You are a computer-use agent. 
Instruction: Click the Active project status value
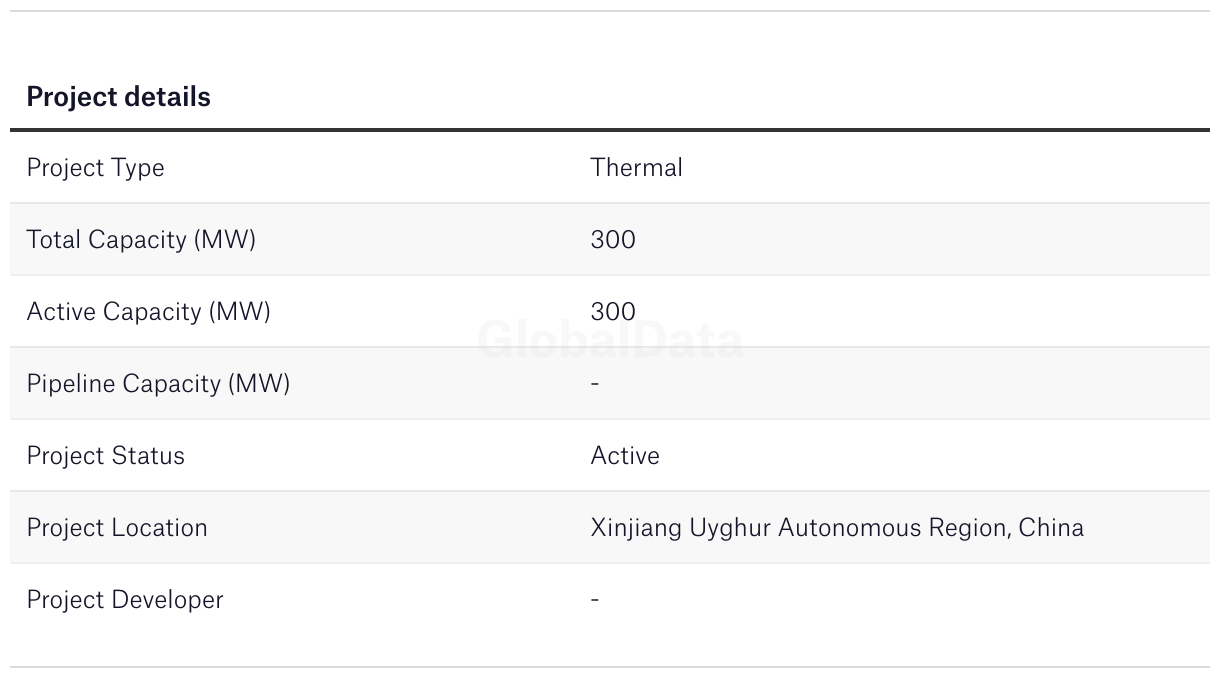(x=625, y=455)
